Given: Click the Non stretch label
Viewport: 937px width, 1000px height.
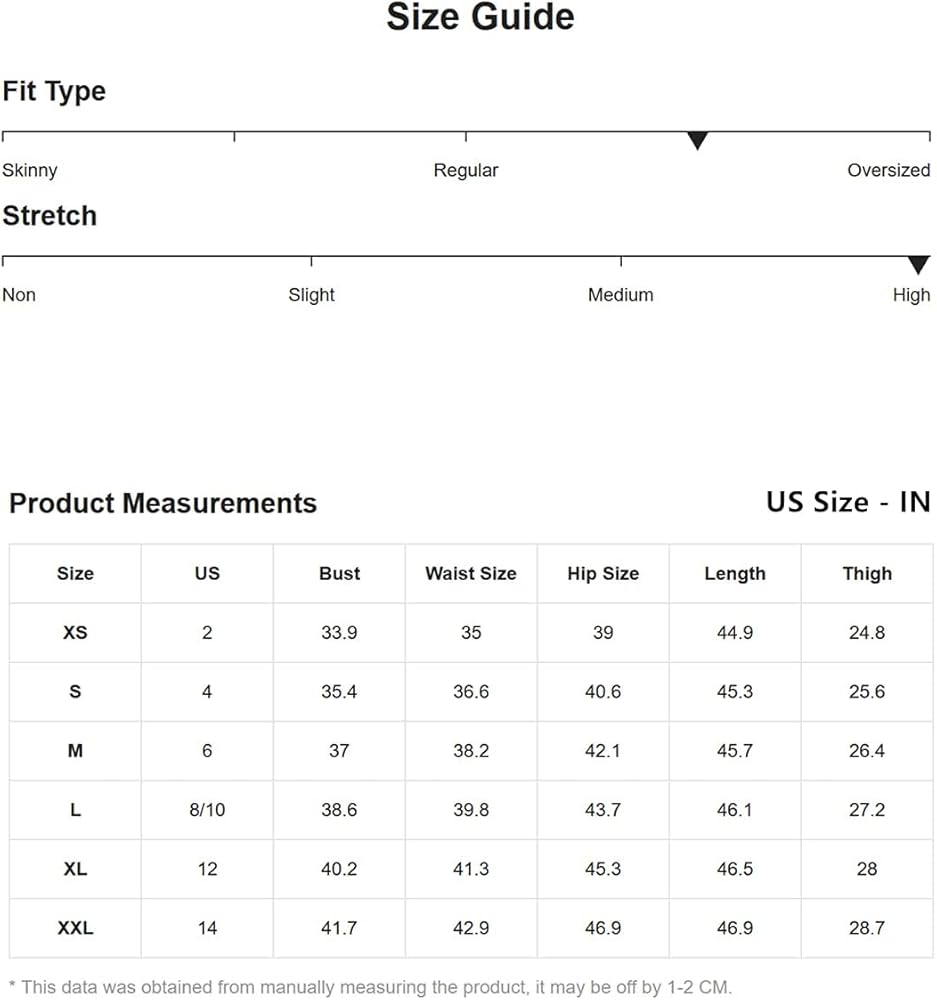Looking at the screenshot, I should 19,295.
